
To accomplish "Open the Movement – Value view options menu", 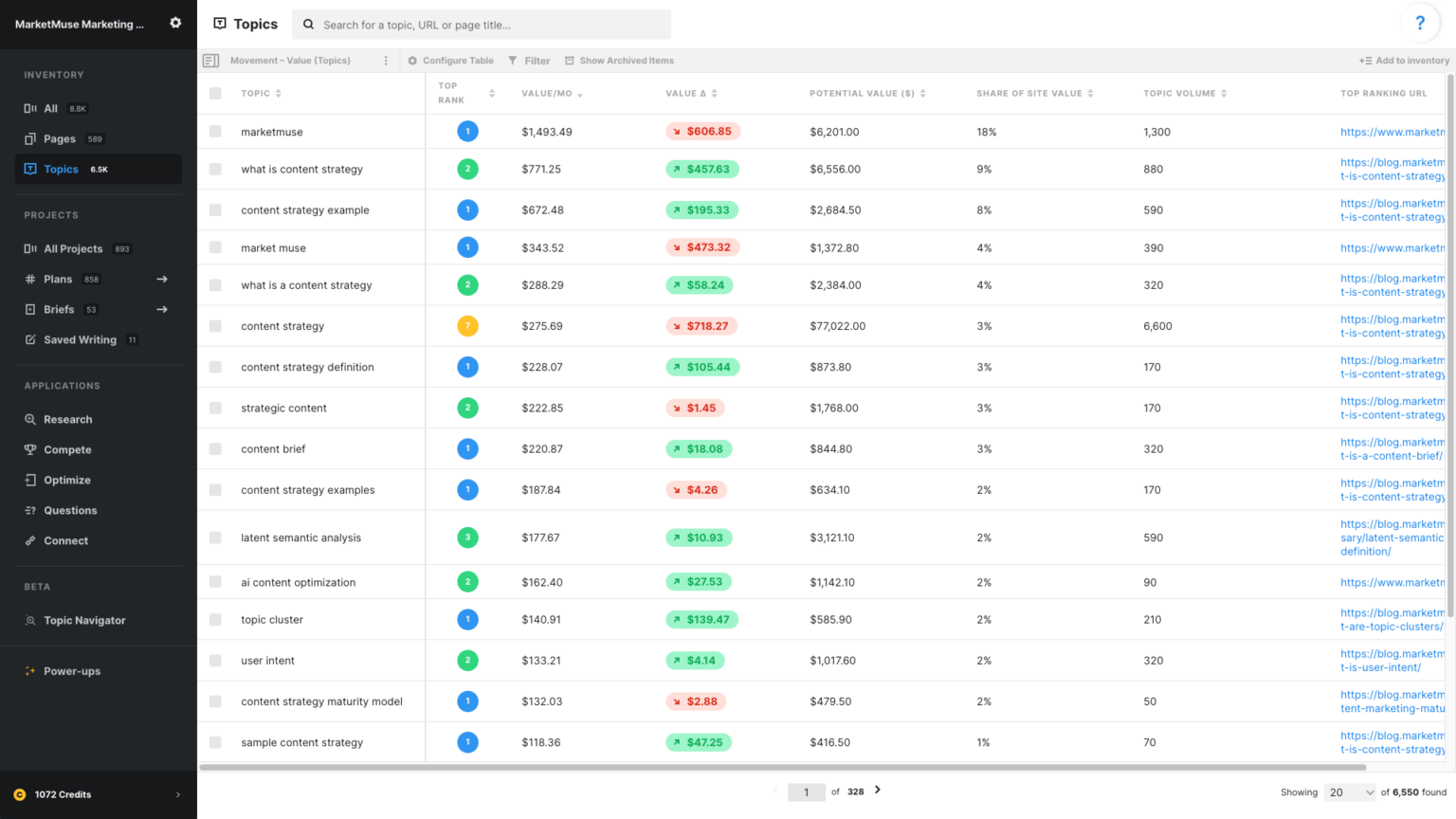I will [x=385, y=60].
